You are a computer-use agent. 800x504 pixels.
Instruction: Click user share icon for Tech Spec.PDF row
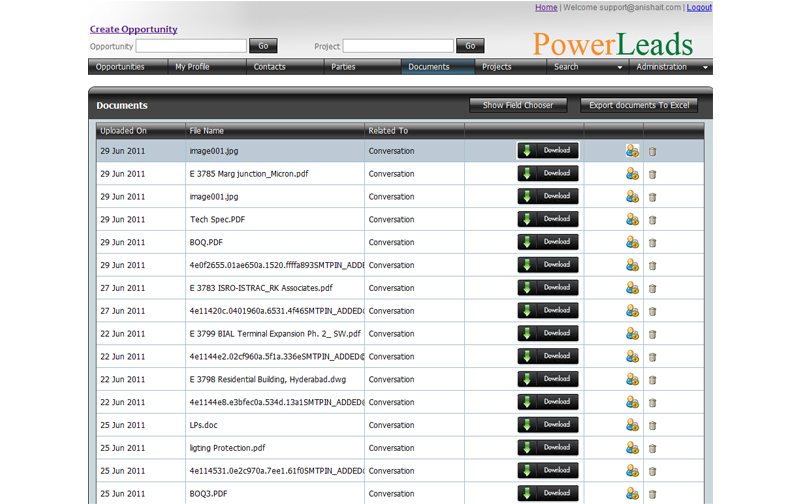click(632, 219)
